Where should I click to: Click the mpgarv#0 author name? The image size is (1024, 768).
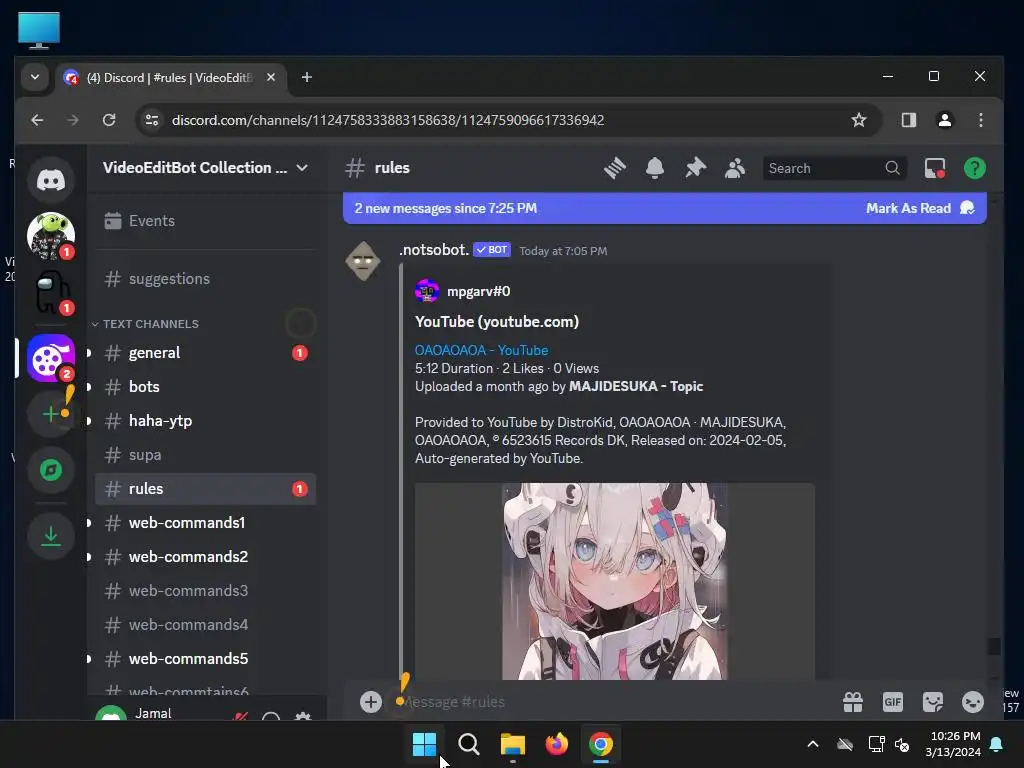[478, 291]
